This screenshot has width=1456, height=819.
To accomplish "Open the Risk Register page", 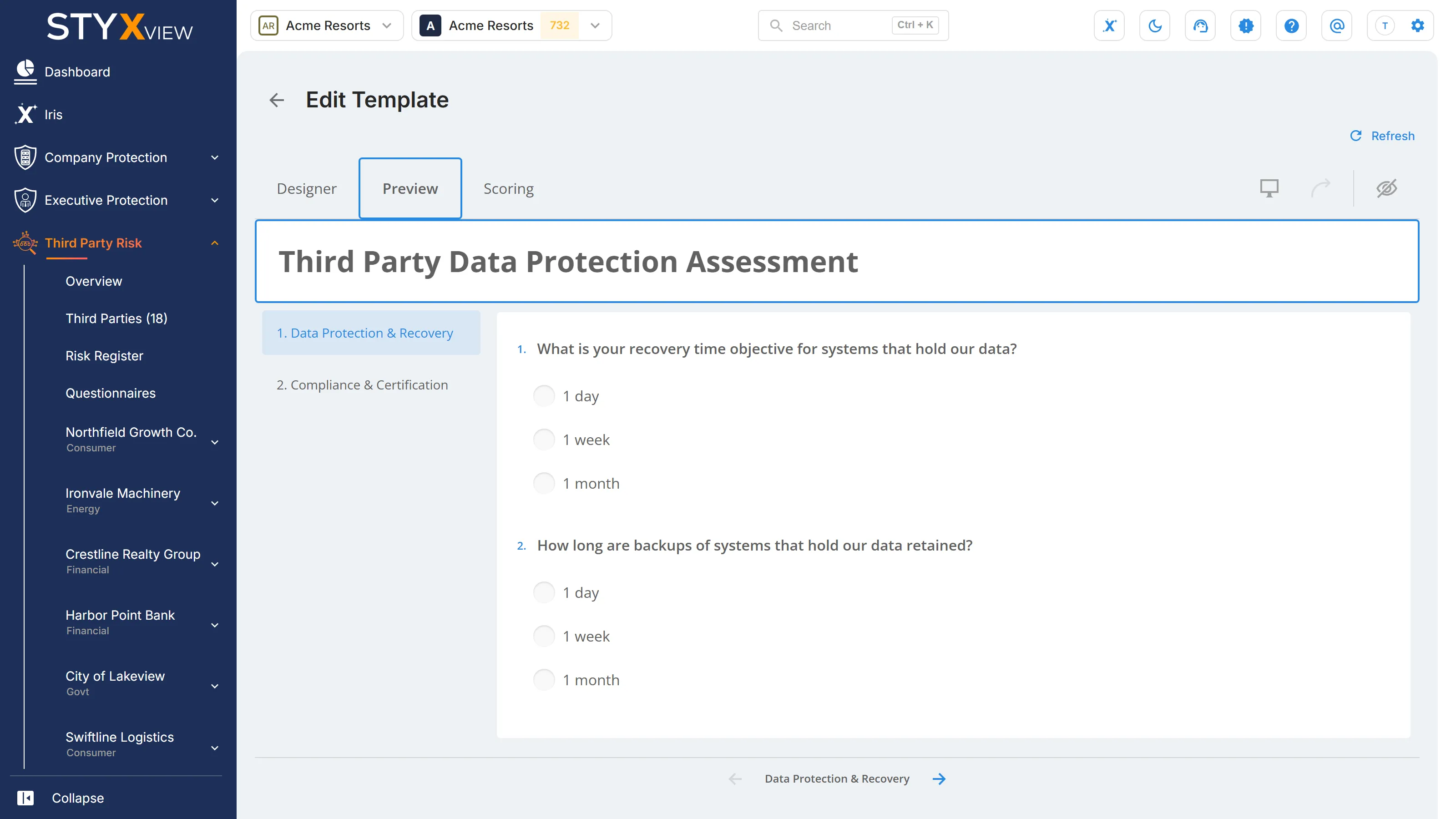I will pos(104,355).
